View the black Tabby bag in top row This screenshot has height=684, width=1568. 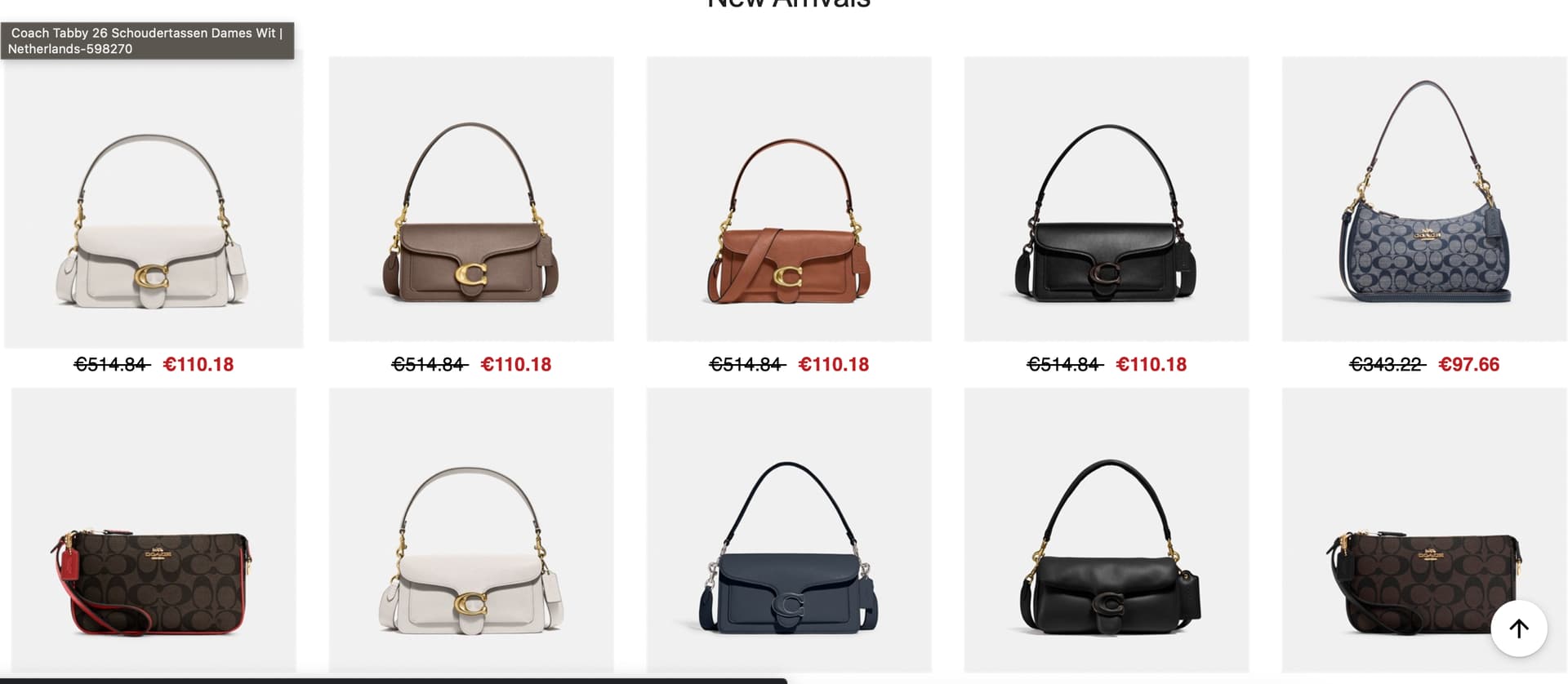coord(1107,199)
